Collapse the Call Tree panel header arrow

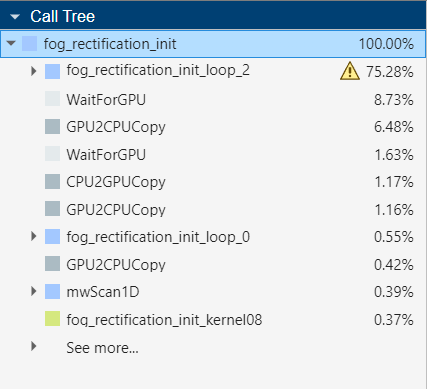pos(15,17)
